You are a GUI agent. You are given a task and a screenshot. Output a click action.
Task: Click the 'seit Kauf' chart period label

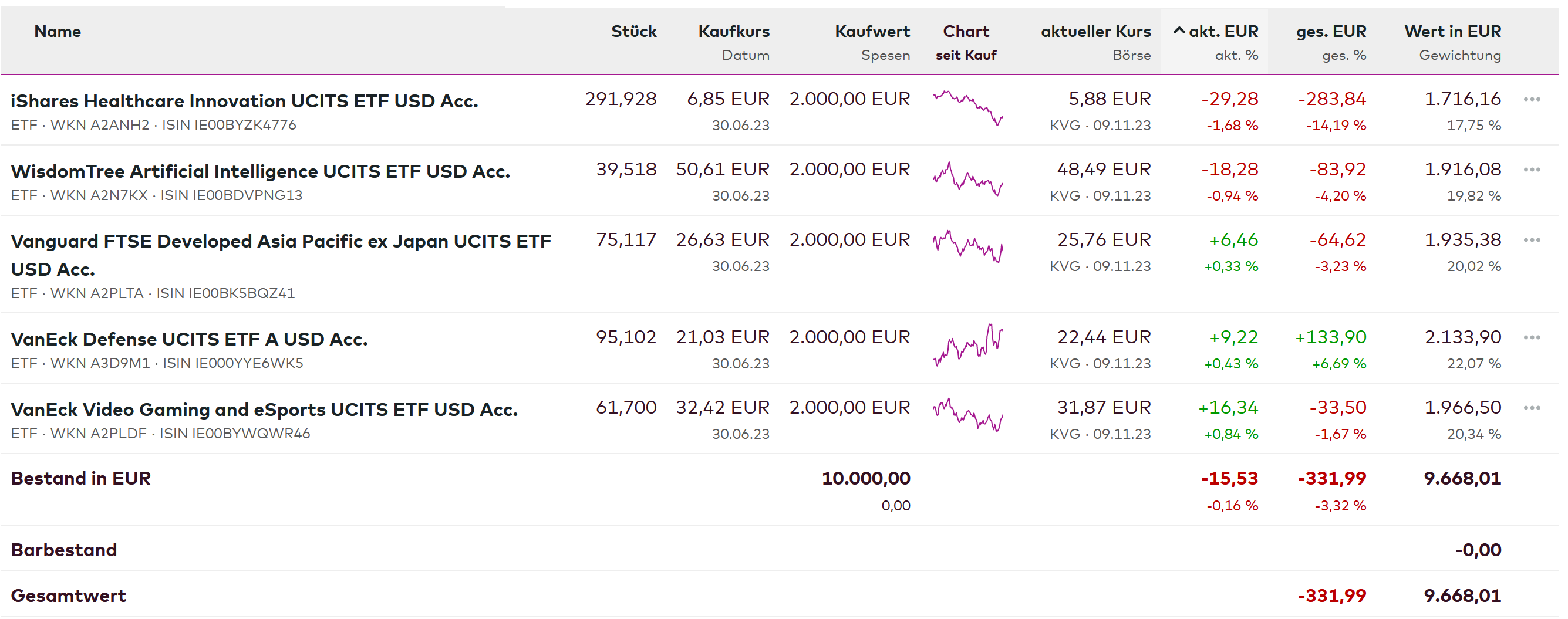(965, 55)
